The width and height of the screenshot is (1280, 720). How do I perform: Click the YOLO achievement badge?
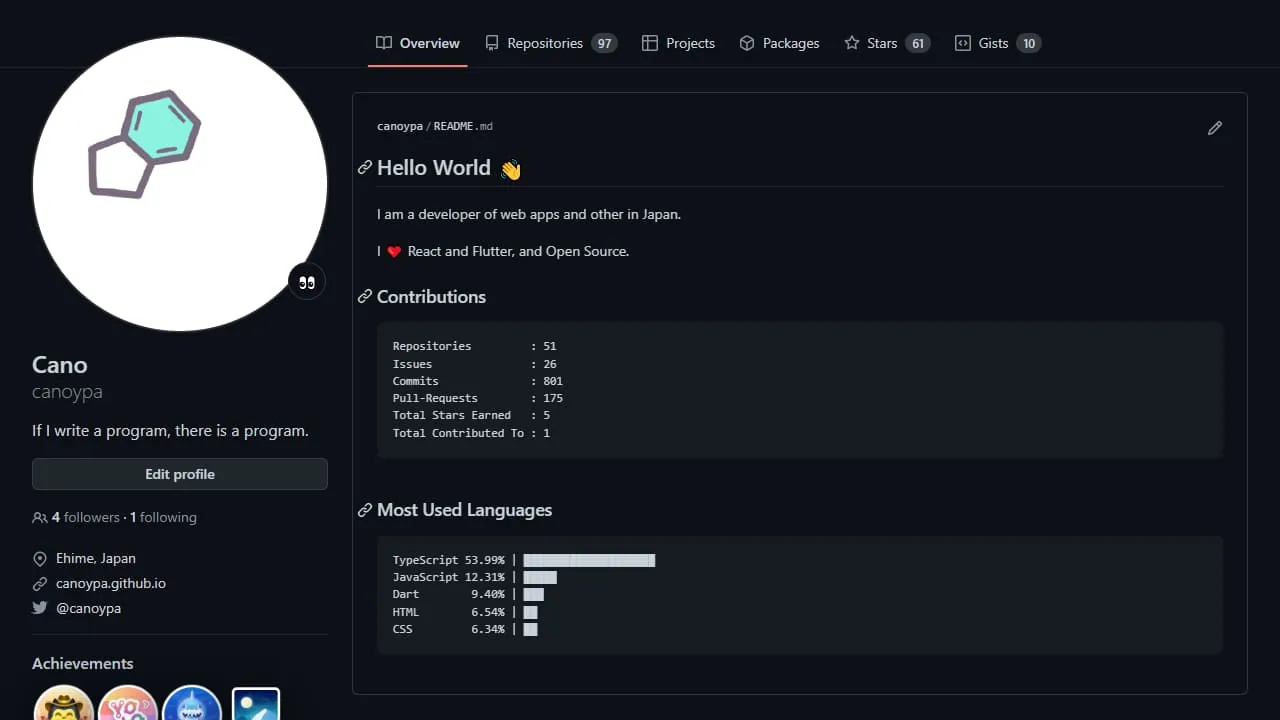(x=128, y=705)
